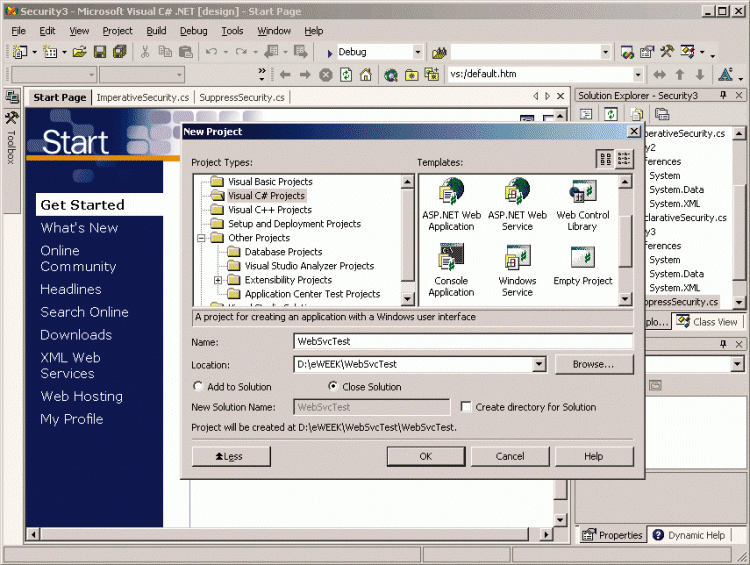750x565 pixels.
Task: Click the Search web globe icon
Action: 391,75
